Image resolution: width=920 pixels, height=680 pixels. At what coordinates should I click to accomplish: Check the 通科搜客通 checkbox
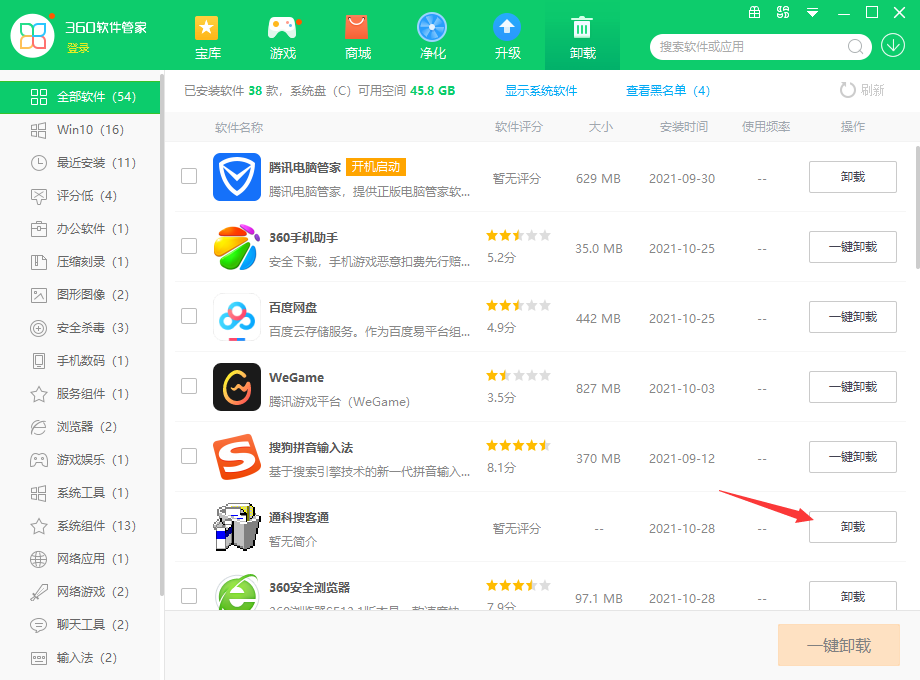(189, 526)
